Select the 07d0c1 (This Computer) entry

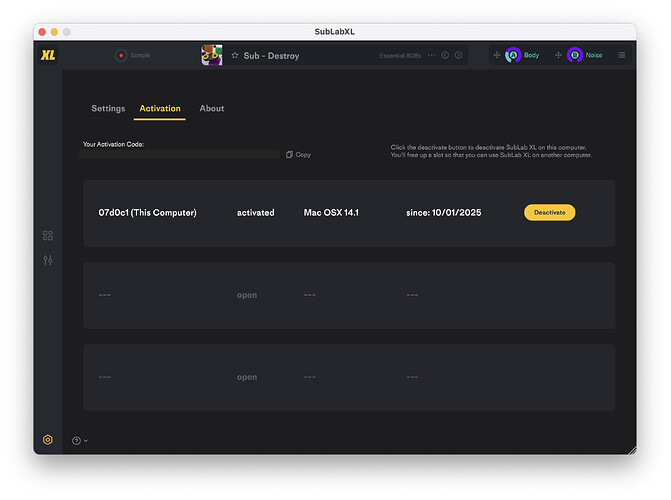148,213
